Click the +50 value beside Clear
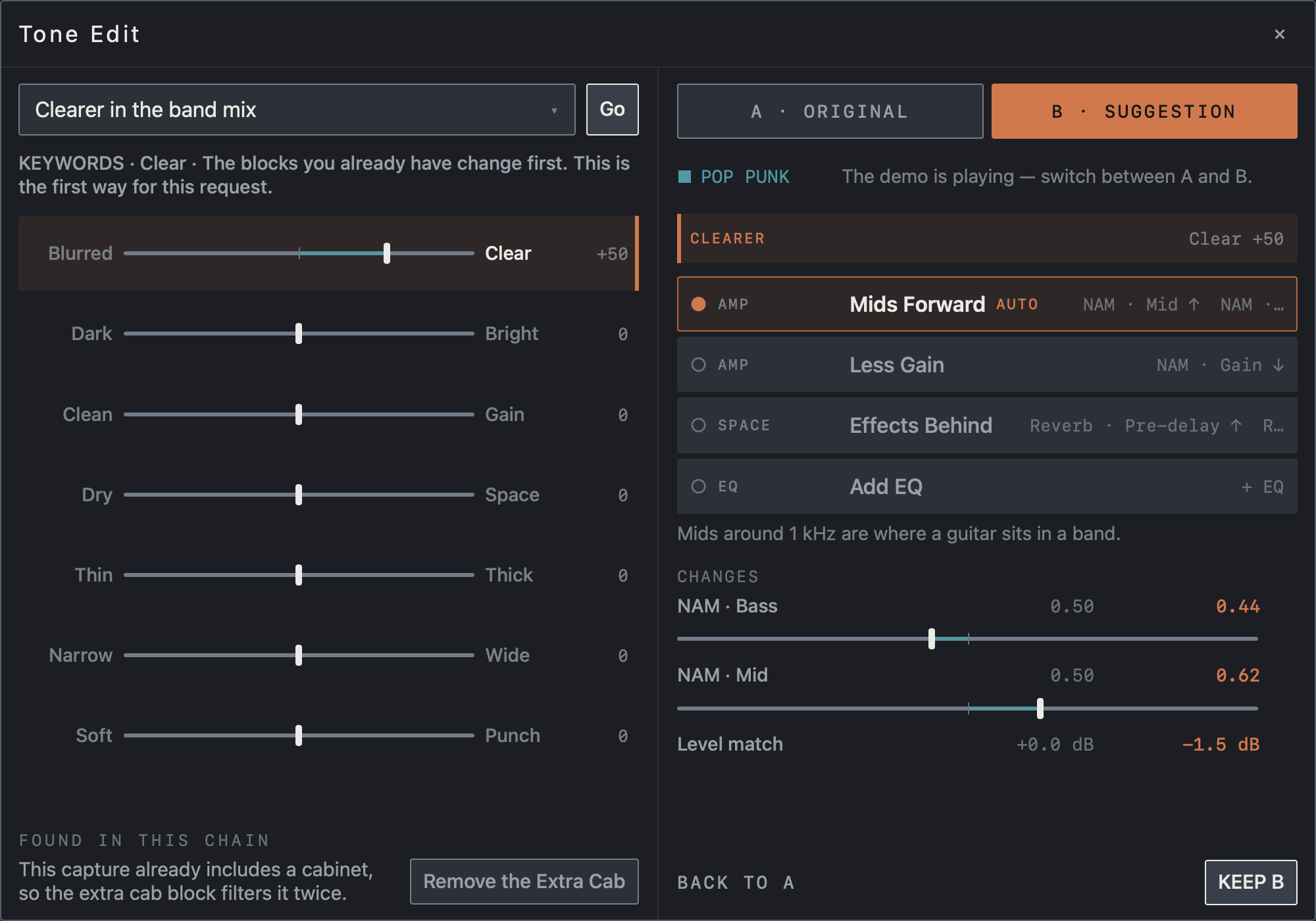This screenshot has width=1316, height=921. [612, 254]
